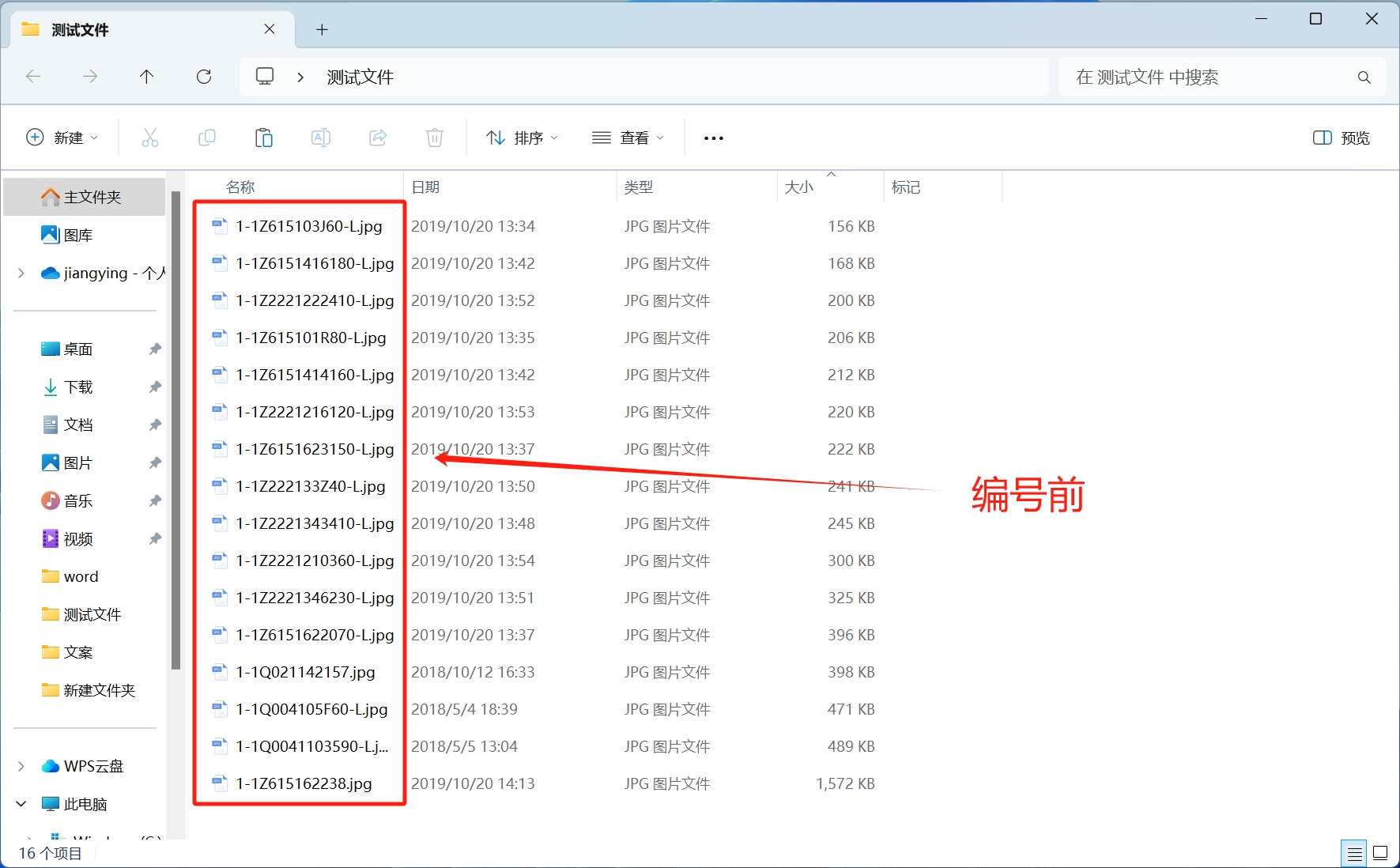Open the 排序 sort dropdown
The width and height of the screenshot is (1400, 868).
[x=521, y=137]
